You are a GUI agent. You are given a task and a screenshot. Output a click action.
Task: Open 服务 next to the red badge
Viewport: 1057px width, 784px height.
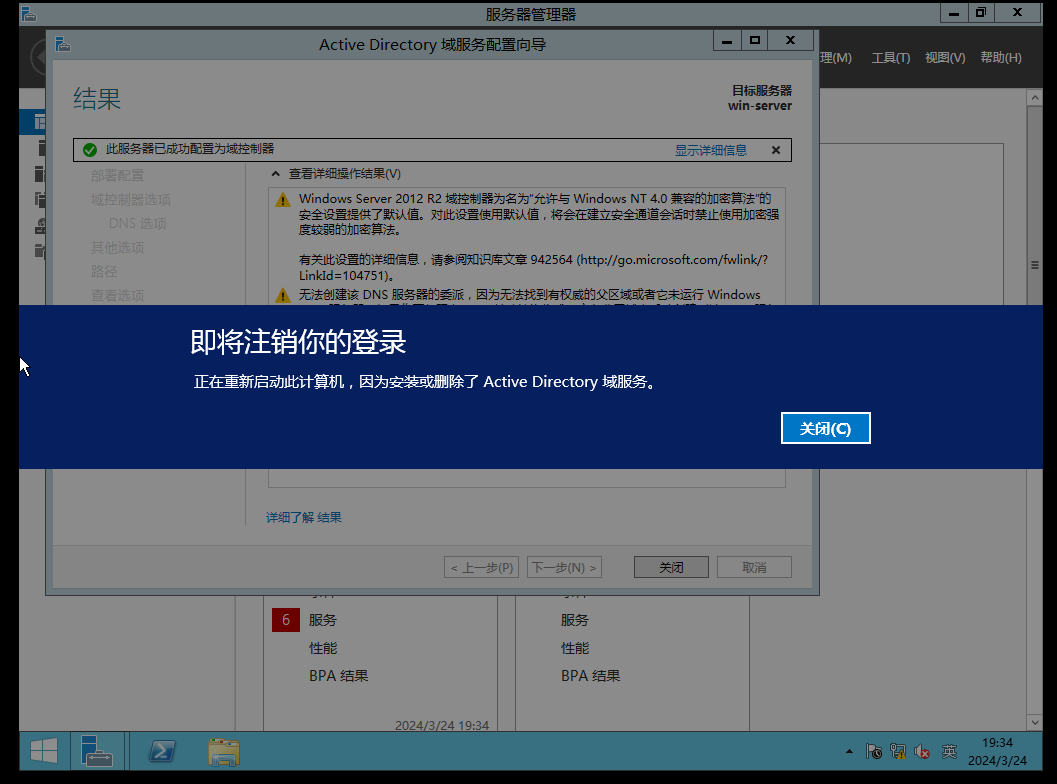coord(322,620)
